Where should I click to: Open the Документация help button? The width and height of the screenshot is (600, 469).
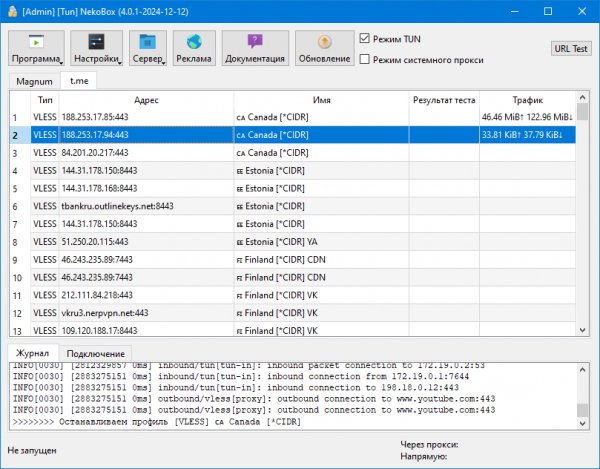coord(255,48)
